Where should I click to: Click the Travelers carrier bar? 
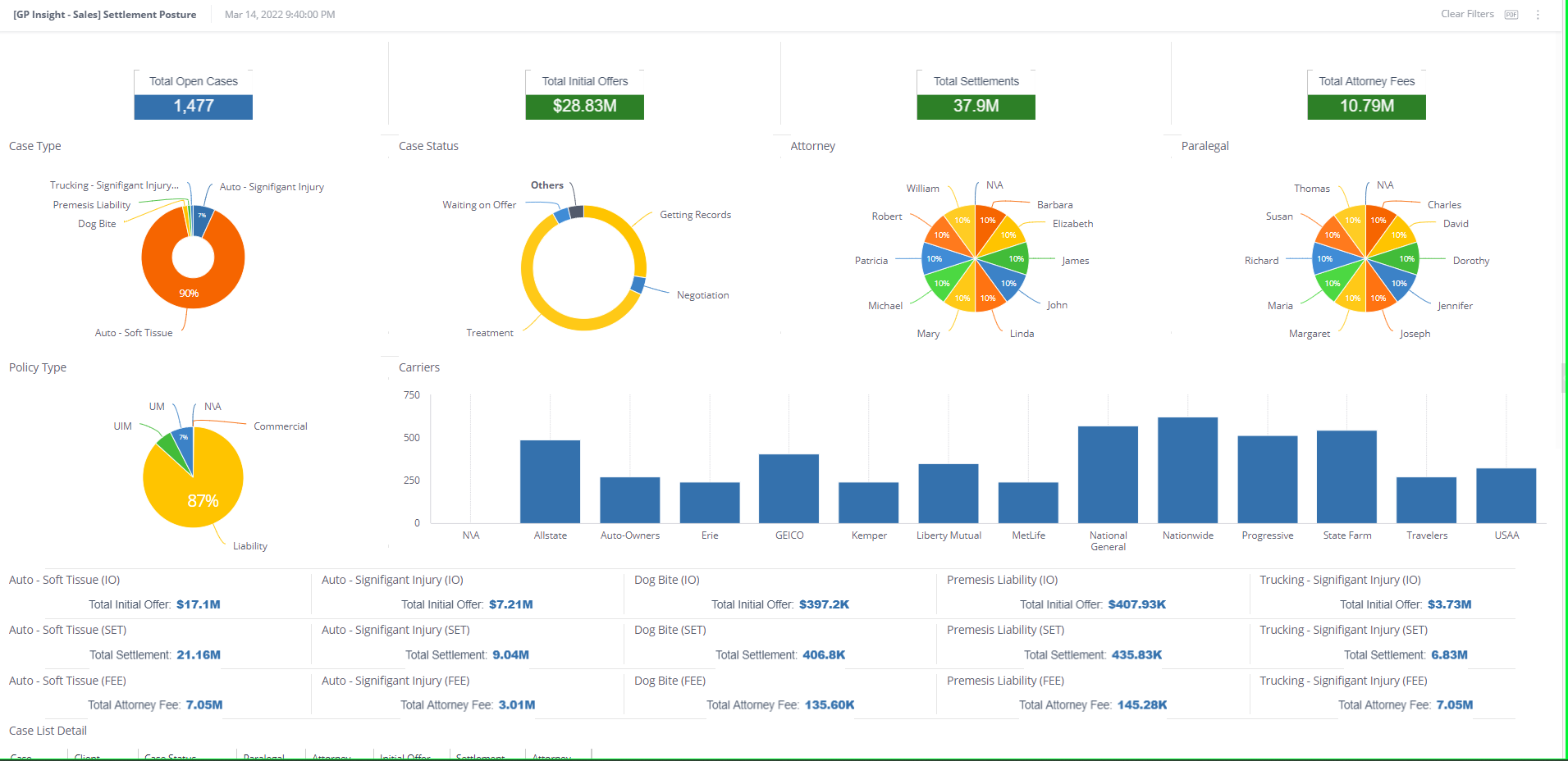(x=1427, y=500)
